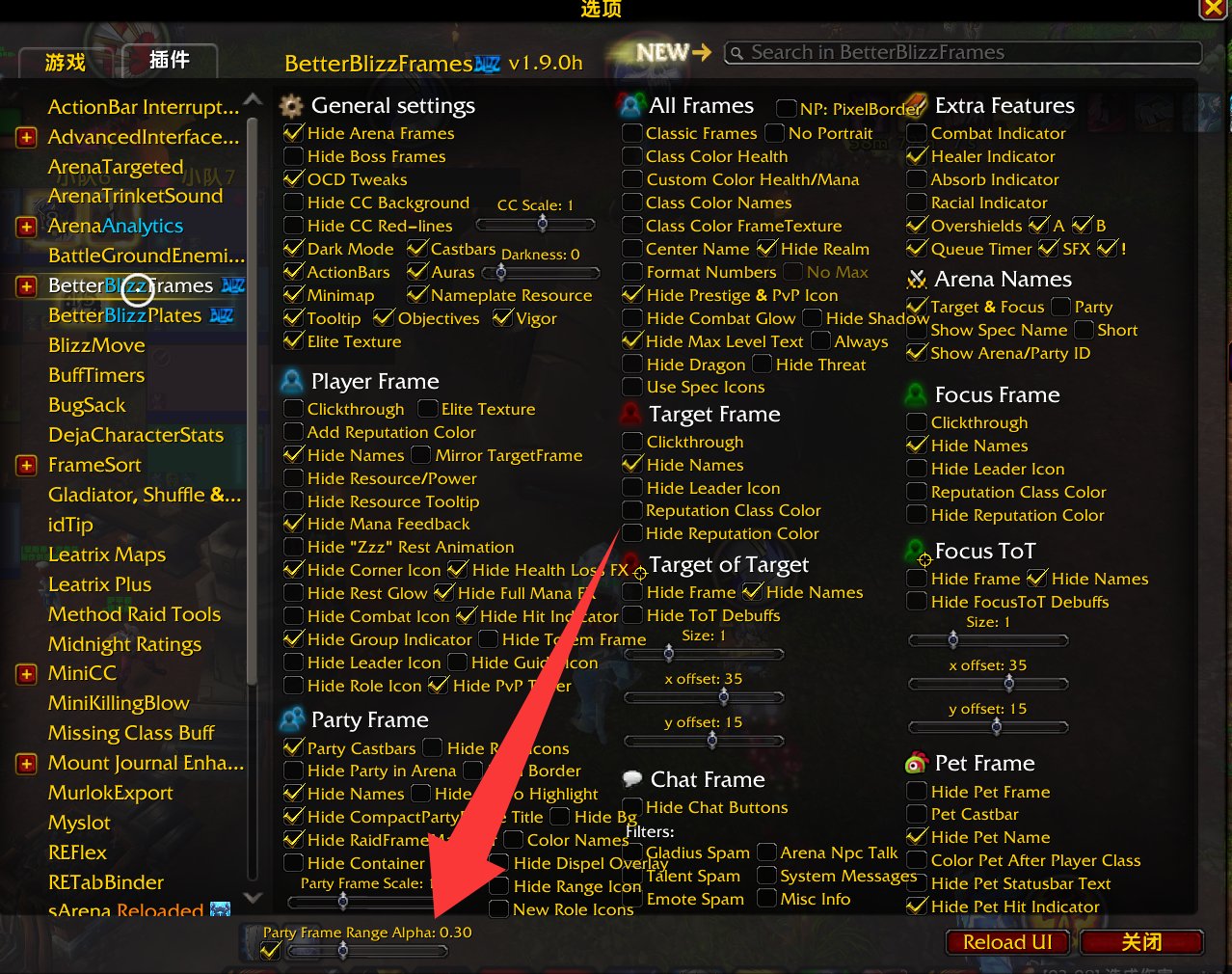Click the Search in BetterBlizzFrames field
Image resolution: width=1232 pixels, height=974 pixels.
963,52
